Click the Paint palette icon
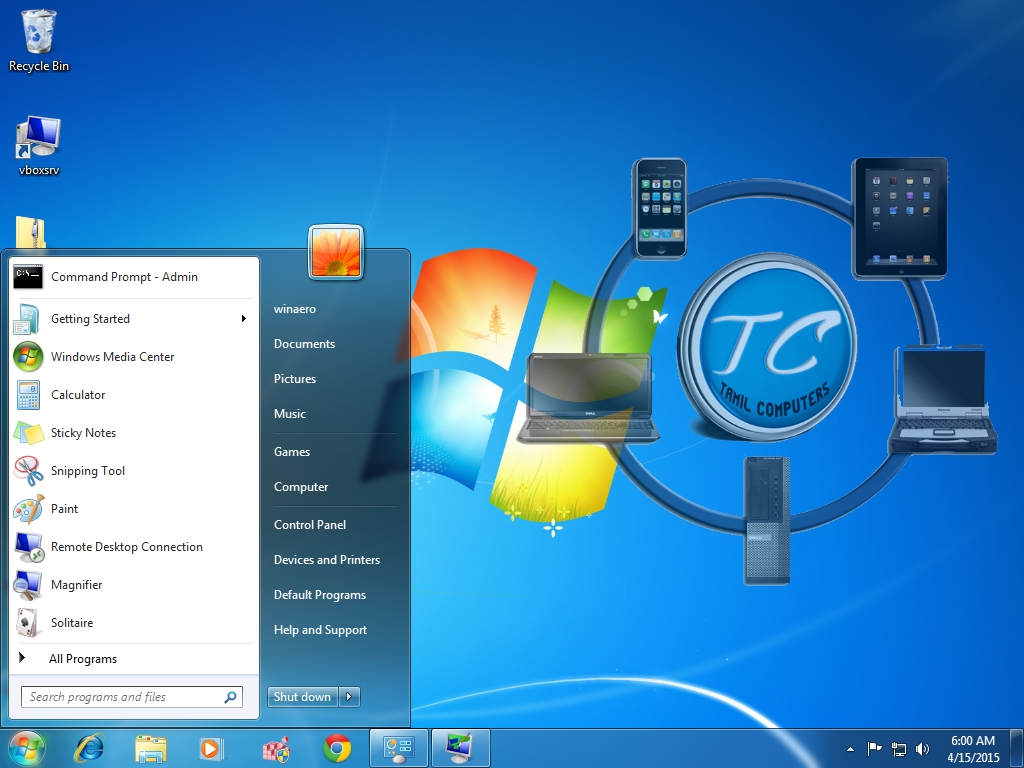 28,509
